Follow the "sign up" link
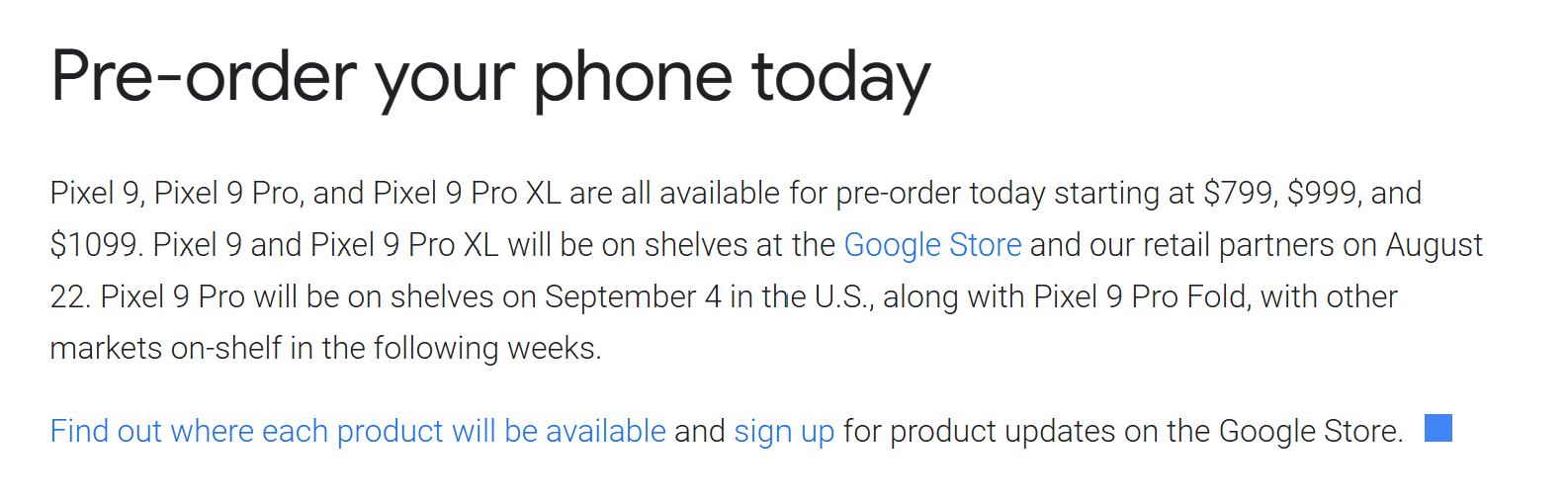The width and height of the screenshot is (1568, 502). 784,431
